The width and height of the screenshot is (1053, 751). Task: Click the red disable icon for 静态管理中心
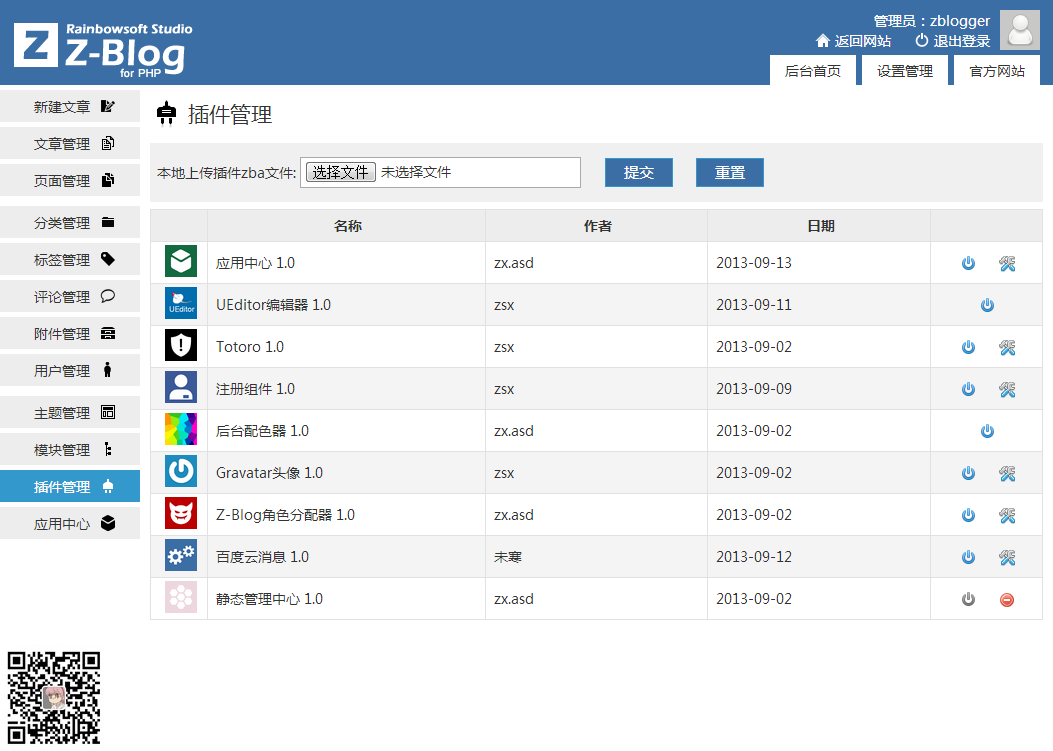pos(1007,599)
